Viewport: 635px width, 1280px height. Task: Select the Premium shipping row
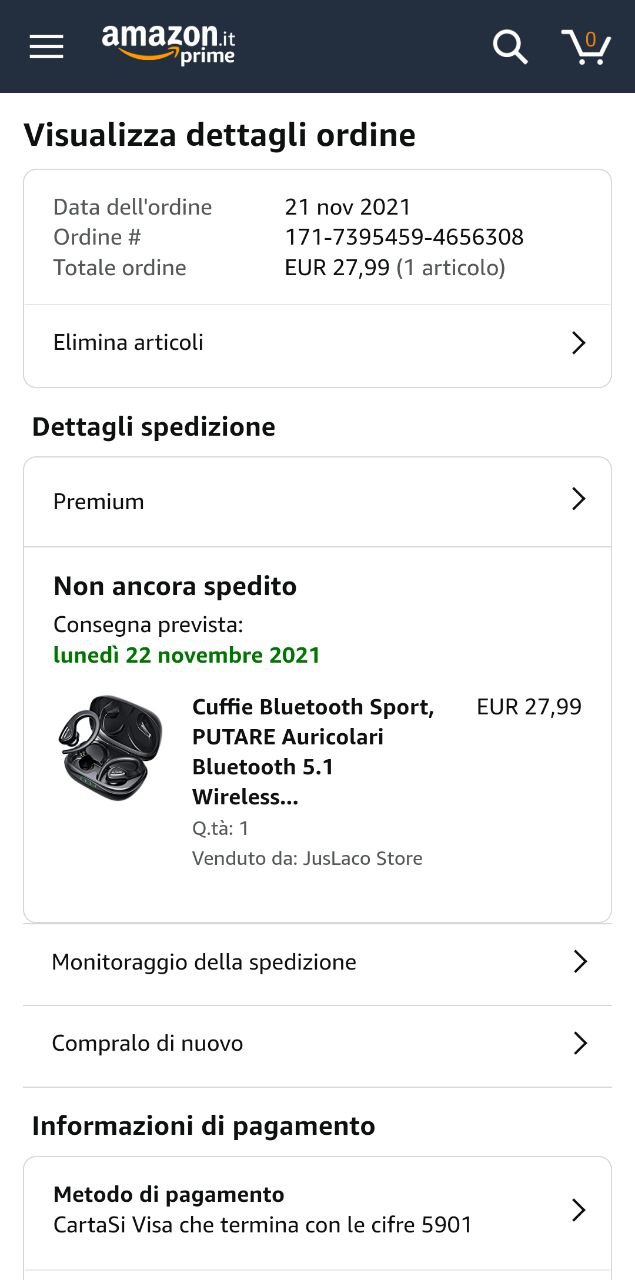pos(99,502)
